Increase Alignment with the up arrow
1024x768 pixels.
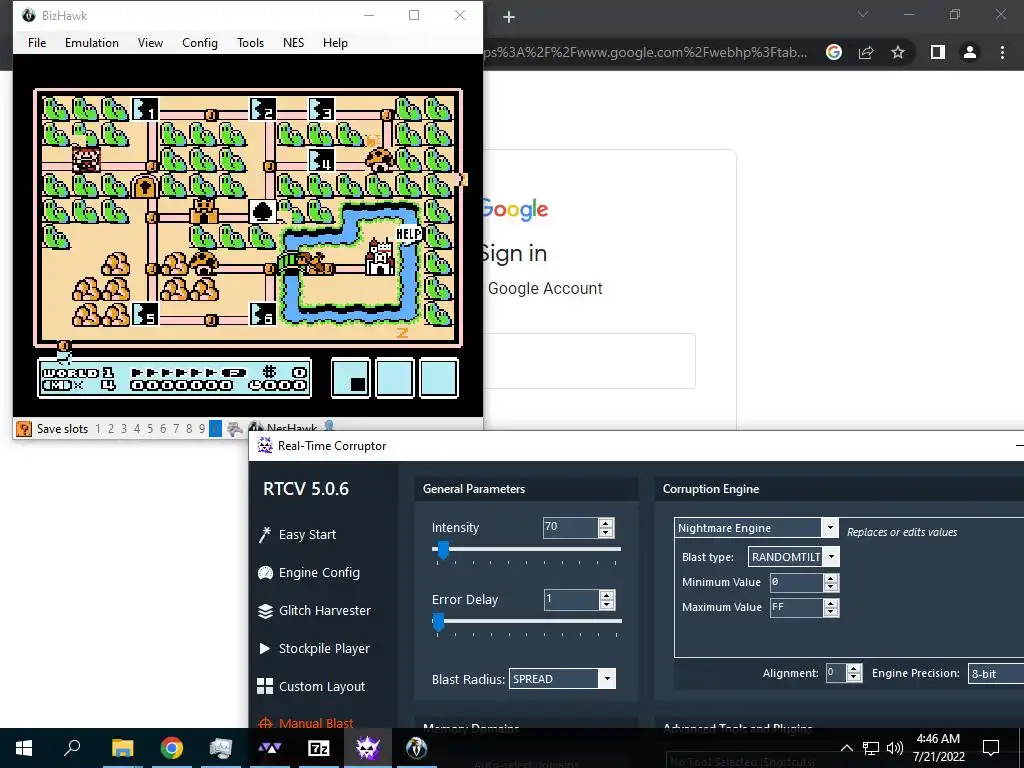[x=854, y=669]
